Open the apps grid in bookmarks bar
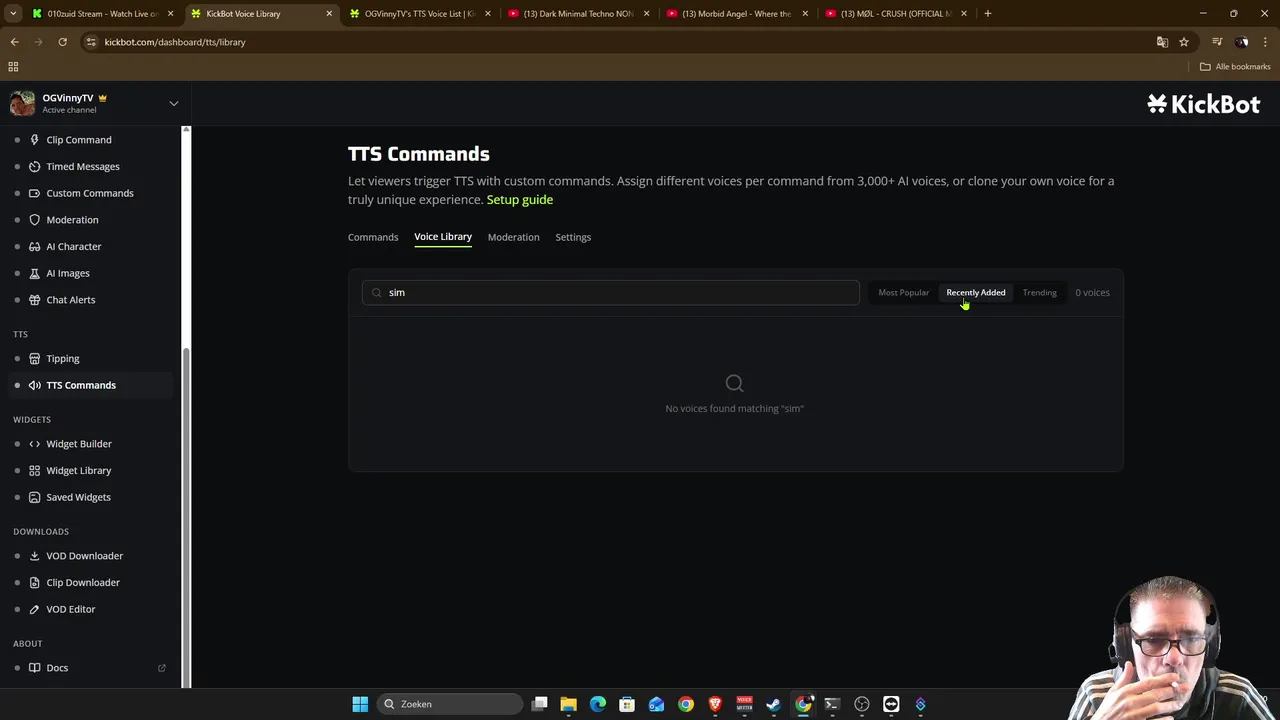 click(x=13, y=67)
